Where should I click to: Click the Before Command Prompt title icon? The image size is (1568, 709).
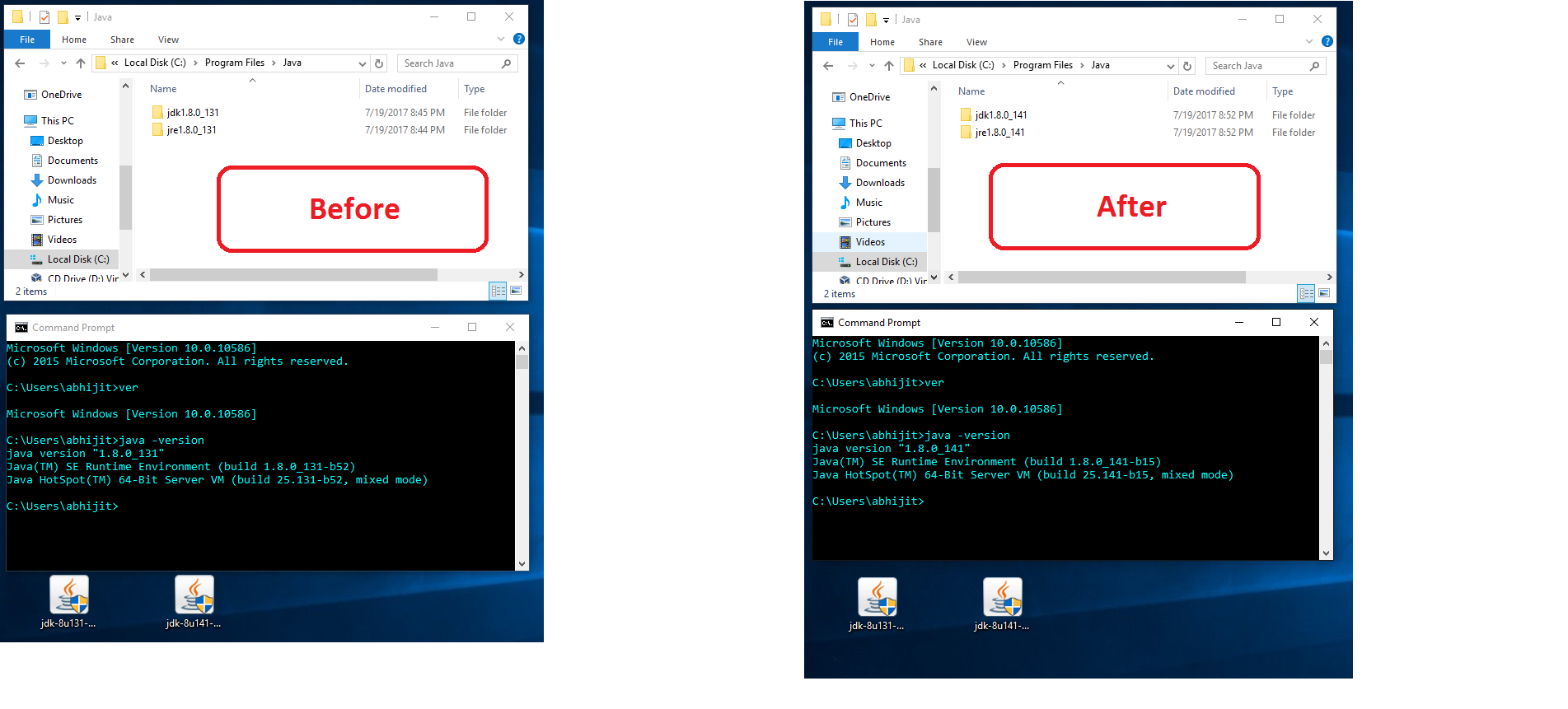[21, 328]
